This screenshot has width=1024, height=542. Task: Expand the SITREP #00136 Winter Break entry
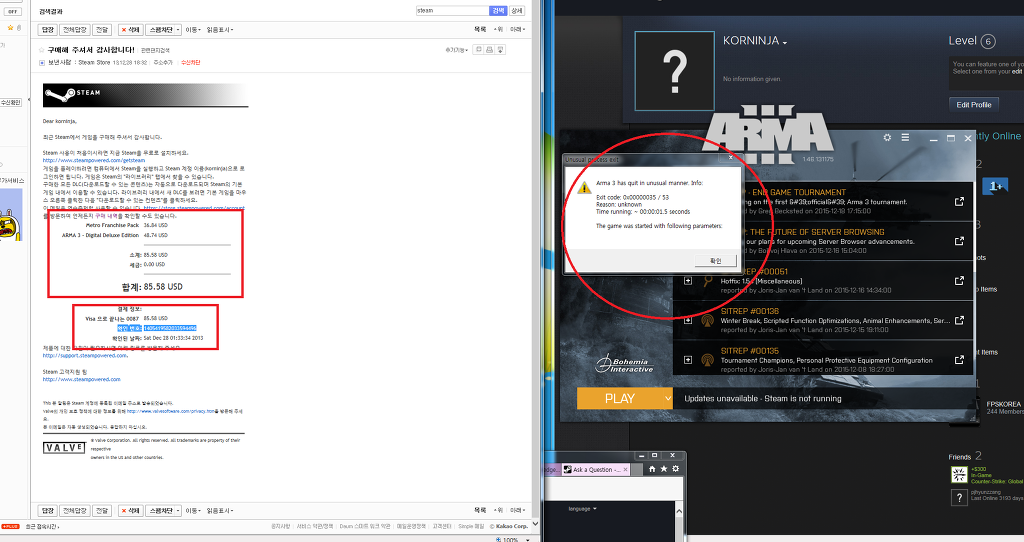[x=688, y=320]
